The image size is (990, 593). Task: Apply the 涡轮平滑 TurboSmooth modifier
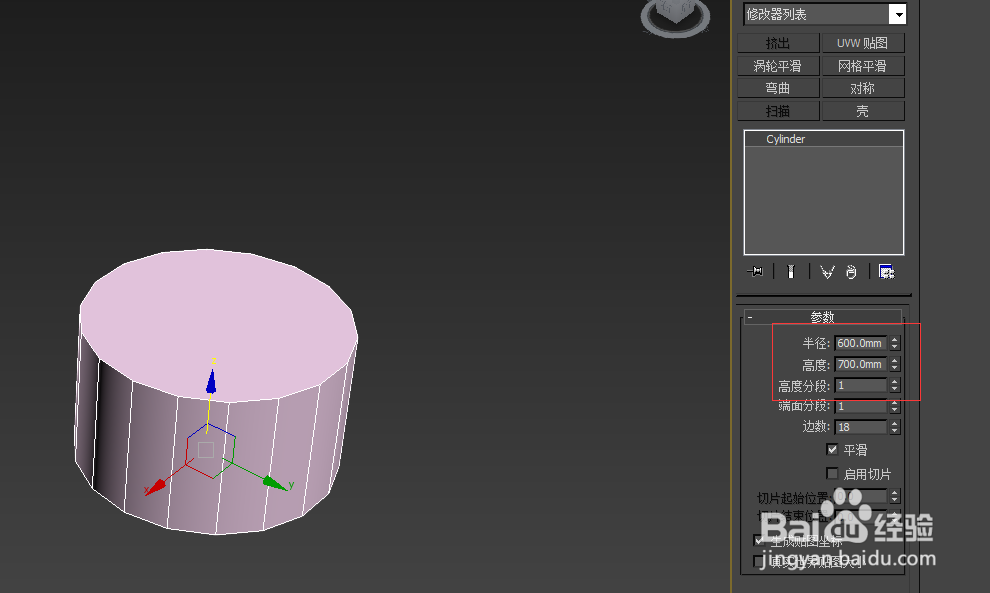pos(778,65)
